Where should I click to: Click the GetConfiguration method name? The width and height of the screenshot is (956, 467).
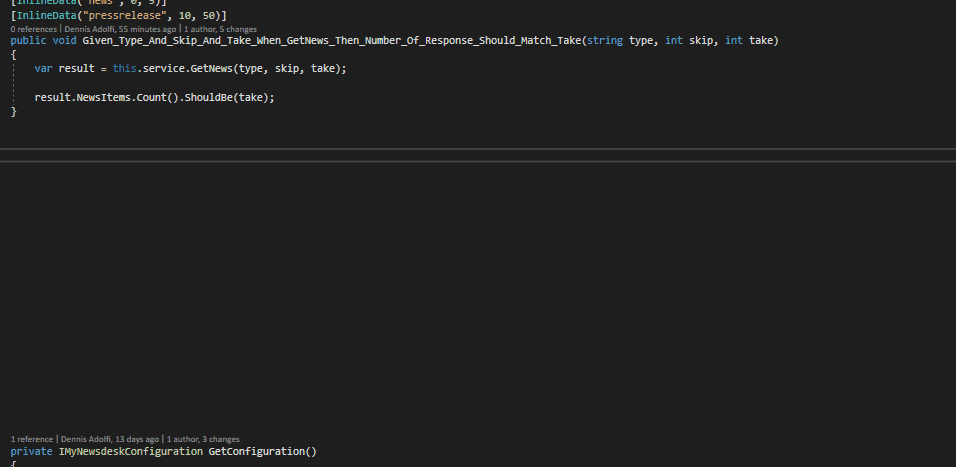point(257,452)
